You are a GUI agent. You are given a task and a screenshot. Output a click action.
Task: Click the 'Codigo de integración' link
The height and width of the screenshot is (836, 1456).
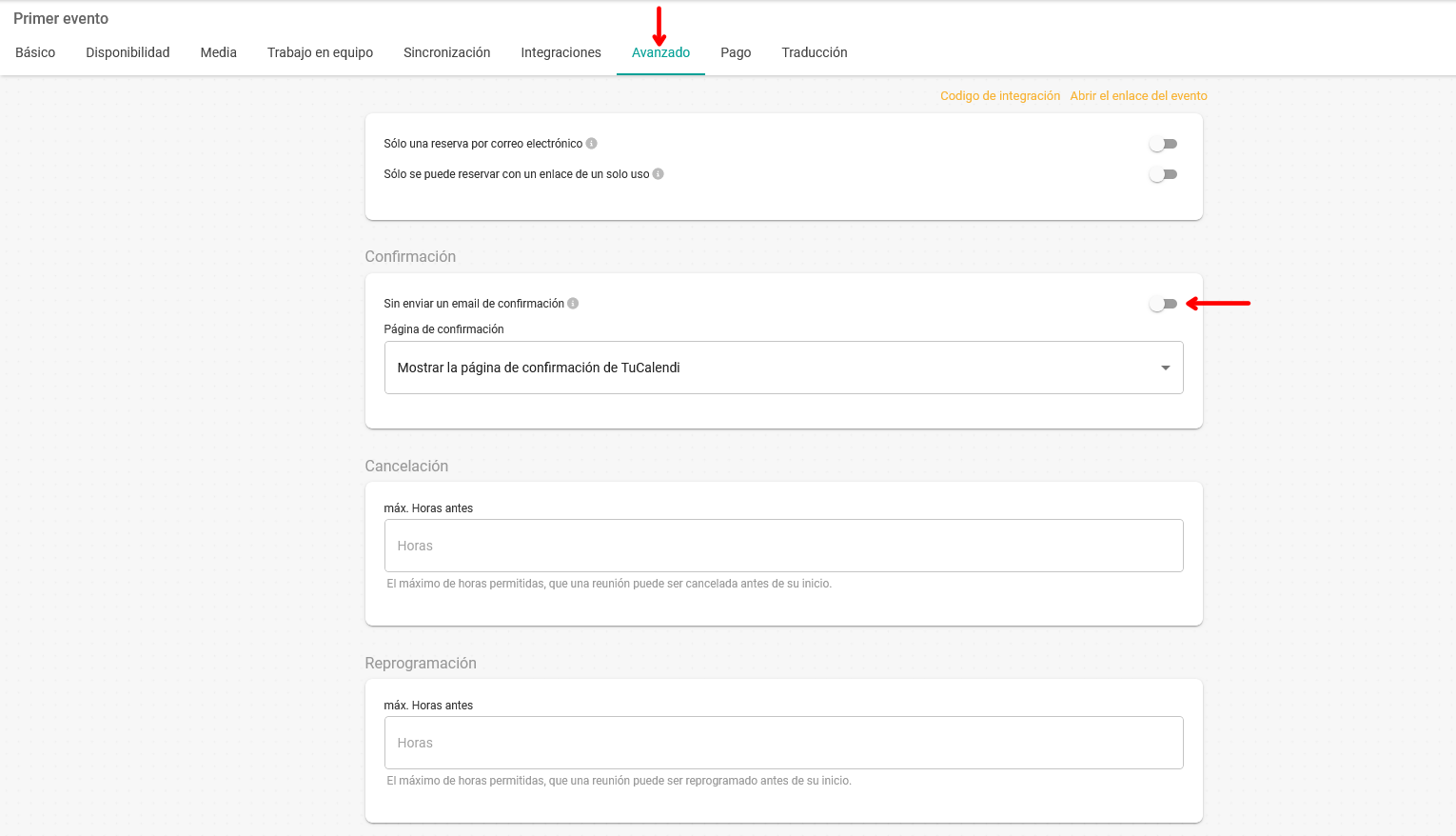pyautogui.click(x=1000, y=96)
